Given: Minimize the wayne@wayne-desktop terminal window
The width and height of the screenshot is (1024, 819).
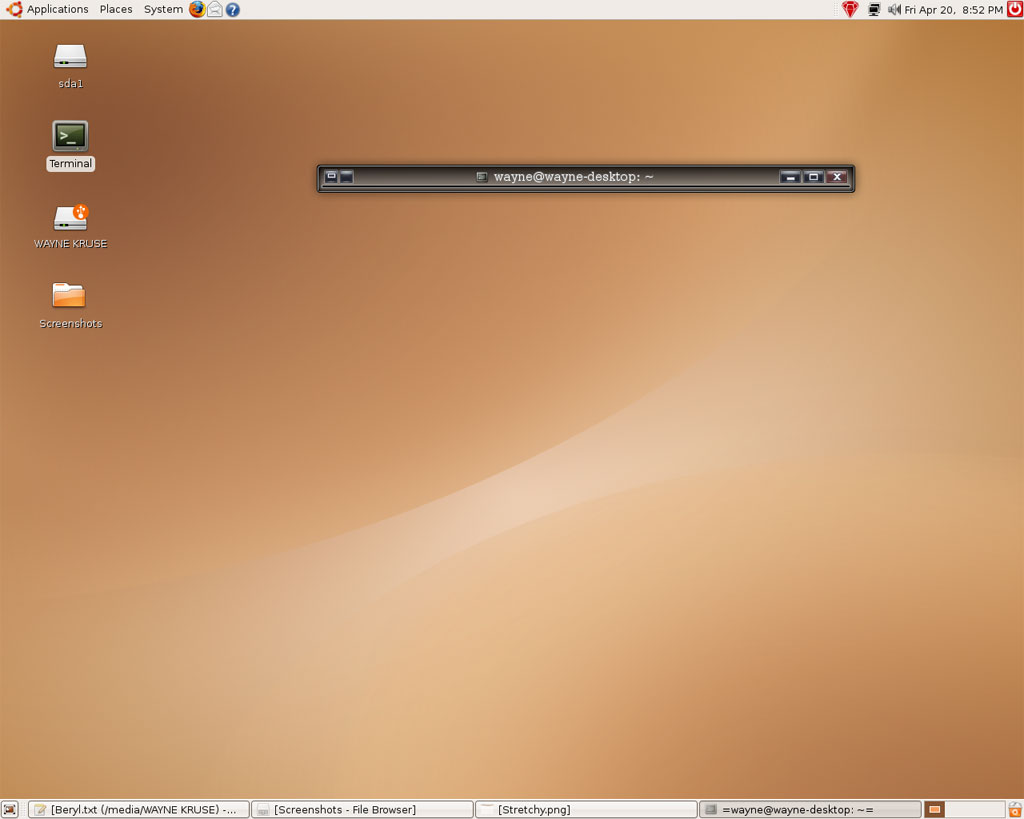Looking at the screenshot, I should pyautogui.click(x=790, y=177).
